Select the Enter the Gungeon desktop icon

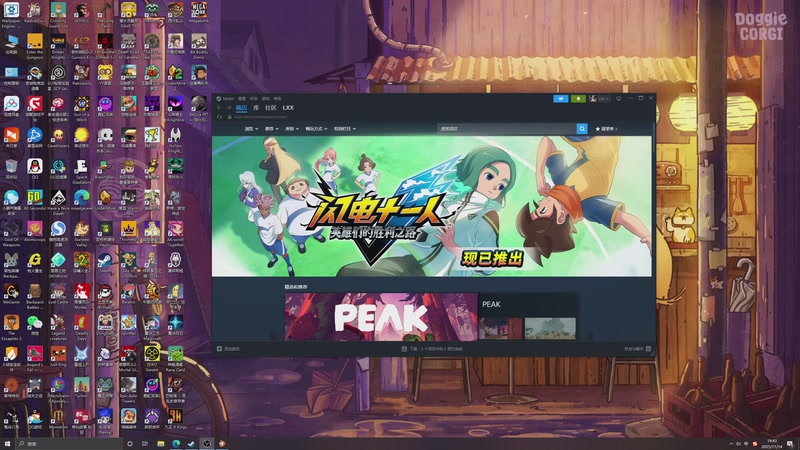point(35,47)
